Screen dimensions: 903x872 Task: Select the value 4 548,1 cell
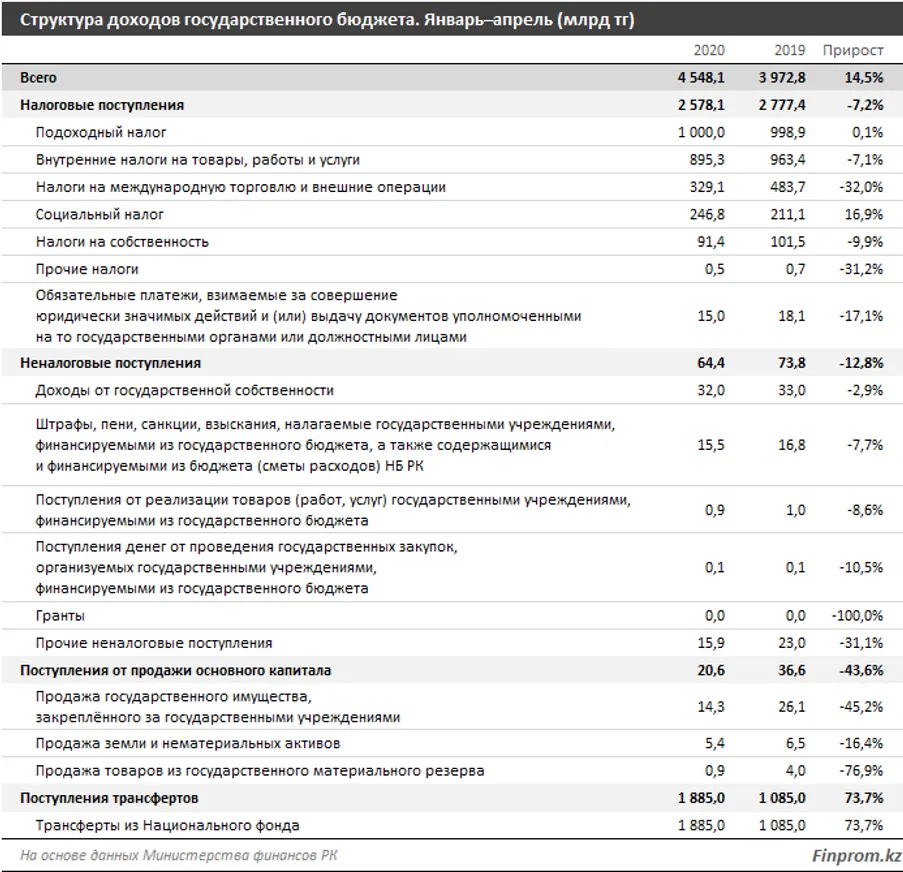(x=700, y=77)
